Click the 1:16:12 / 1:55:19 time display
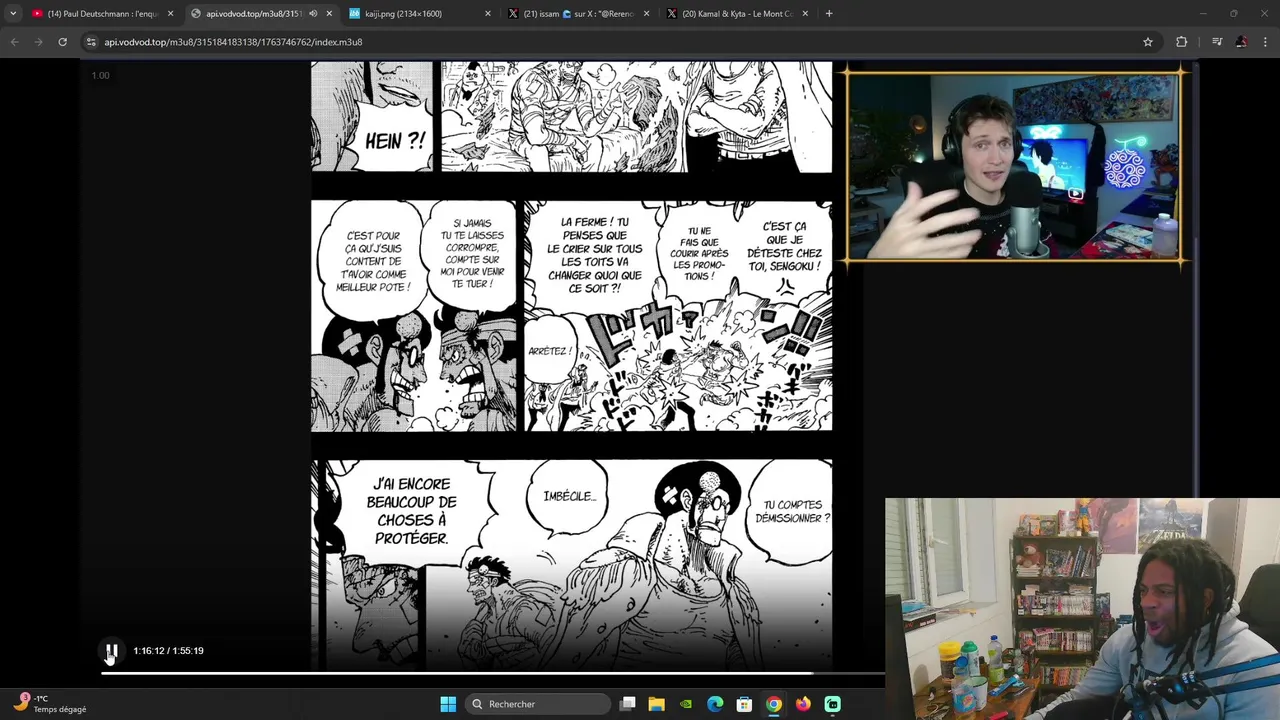The image size is (1280, 720). tap(168, 651)
